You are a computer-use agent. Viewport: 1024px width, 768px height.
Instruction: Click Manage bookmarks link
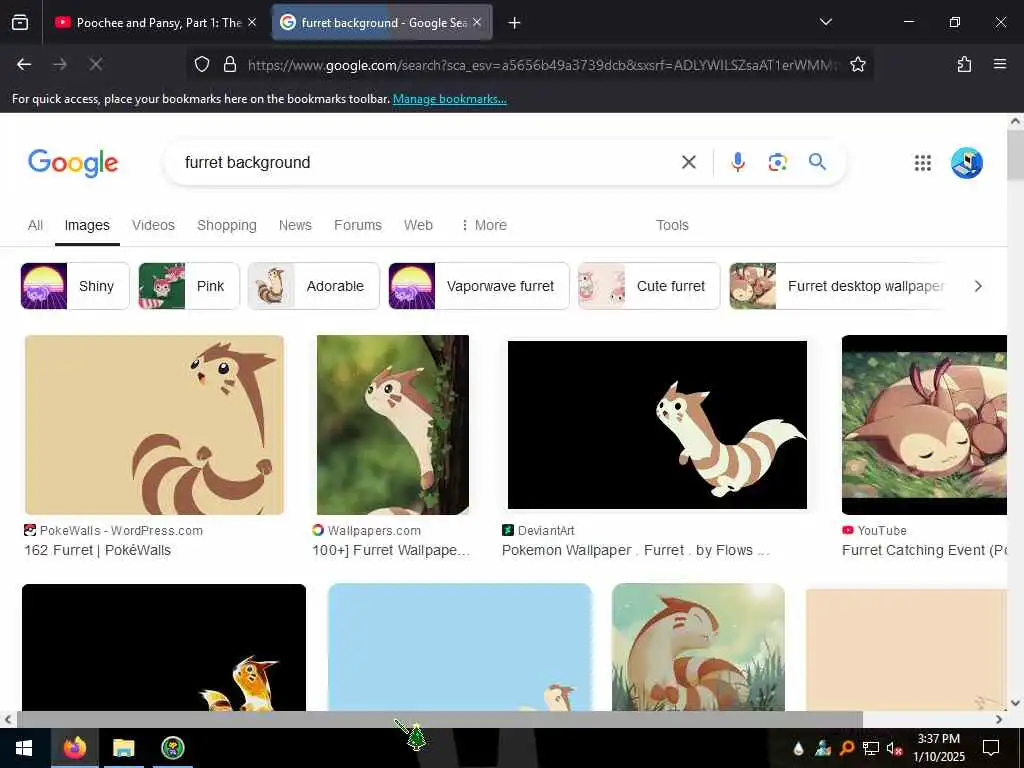pyautogui.click(x=449, y=99)
